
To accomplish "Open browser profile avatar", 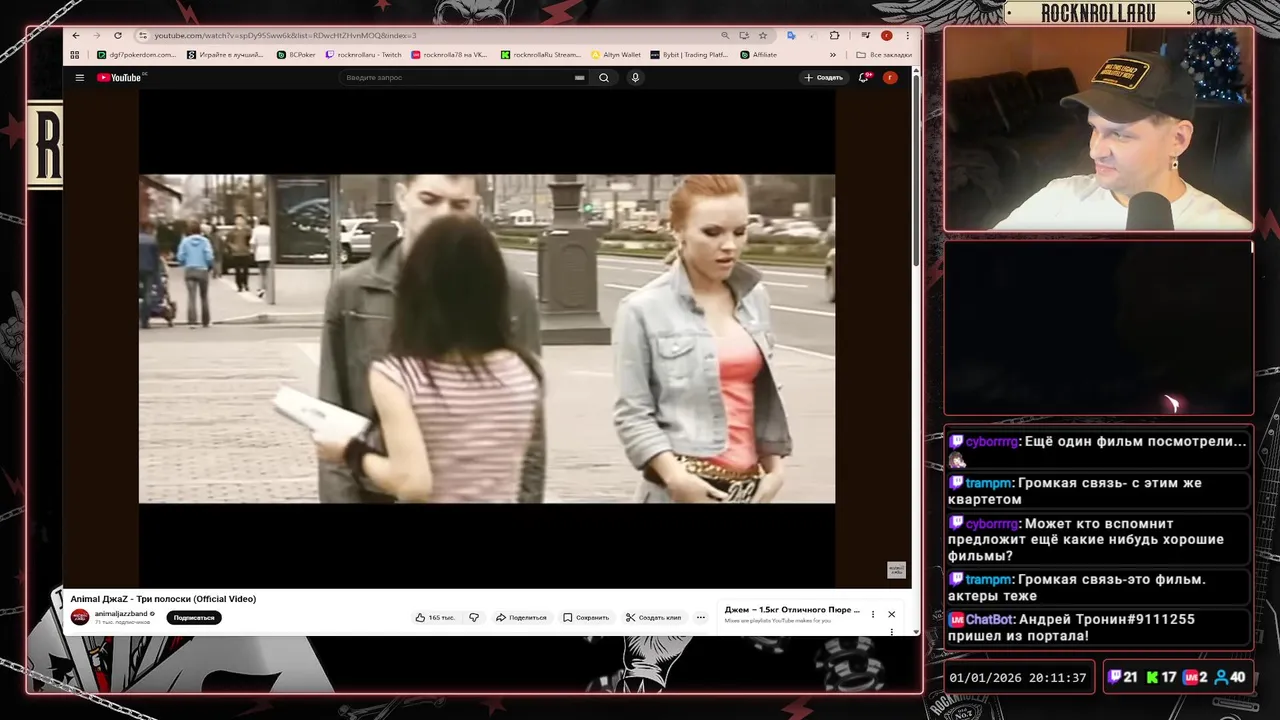I will tap(886, 35).
